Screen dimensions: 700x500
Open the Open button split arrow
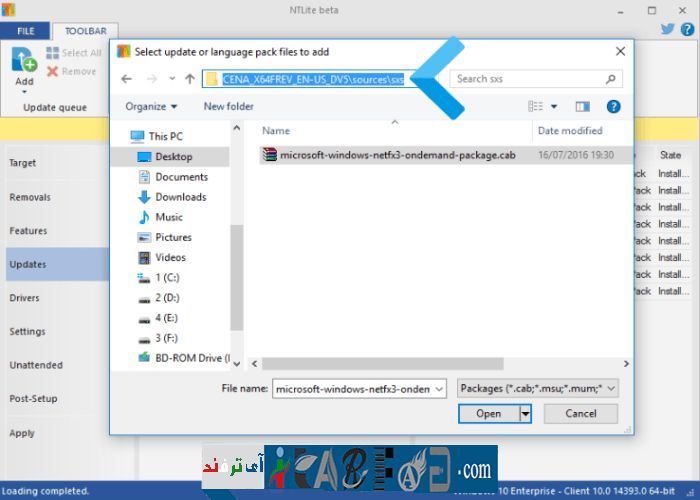(525, 413)
